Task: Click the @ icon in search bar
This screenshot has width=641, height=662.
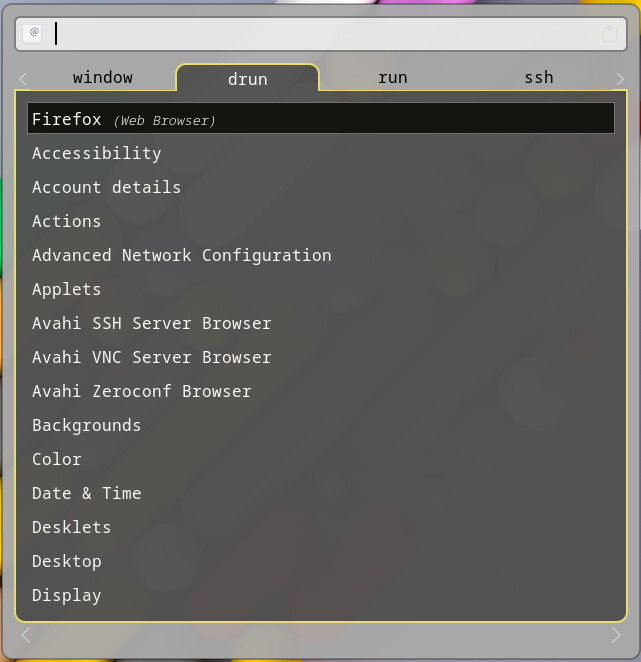Action: pyautogui.click(x=33, y=33)
